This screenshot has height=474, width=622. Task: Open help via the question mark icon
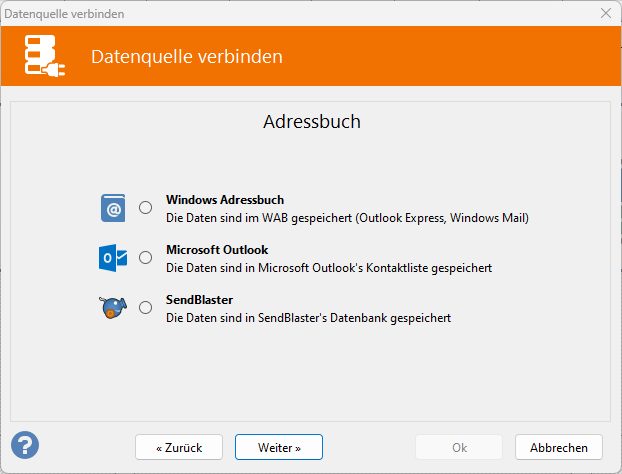tap(25, 445)
